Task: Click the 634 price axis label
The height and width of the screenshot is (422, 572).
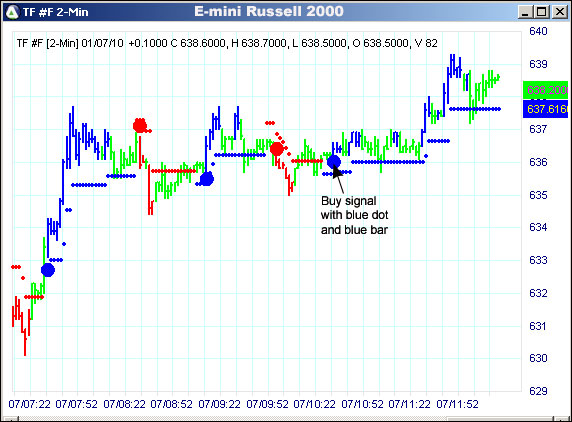Action: pos(538,227)
